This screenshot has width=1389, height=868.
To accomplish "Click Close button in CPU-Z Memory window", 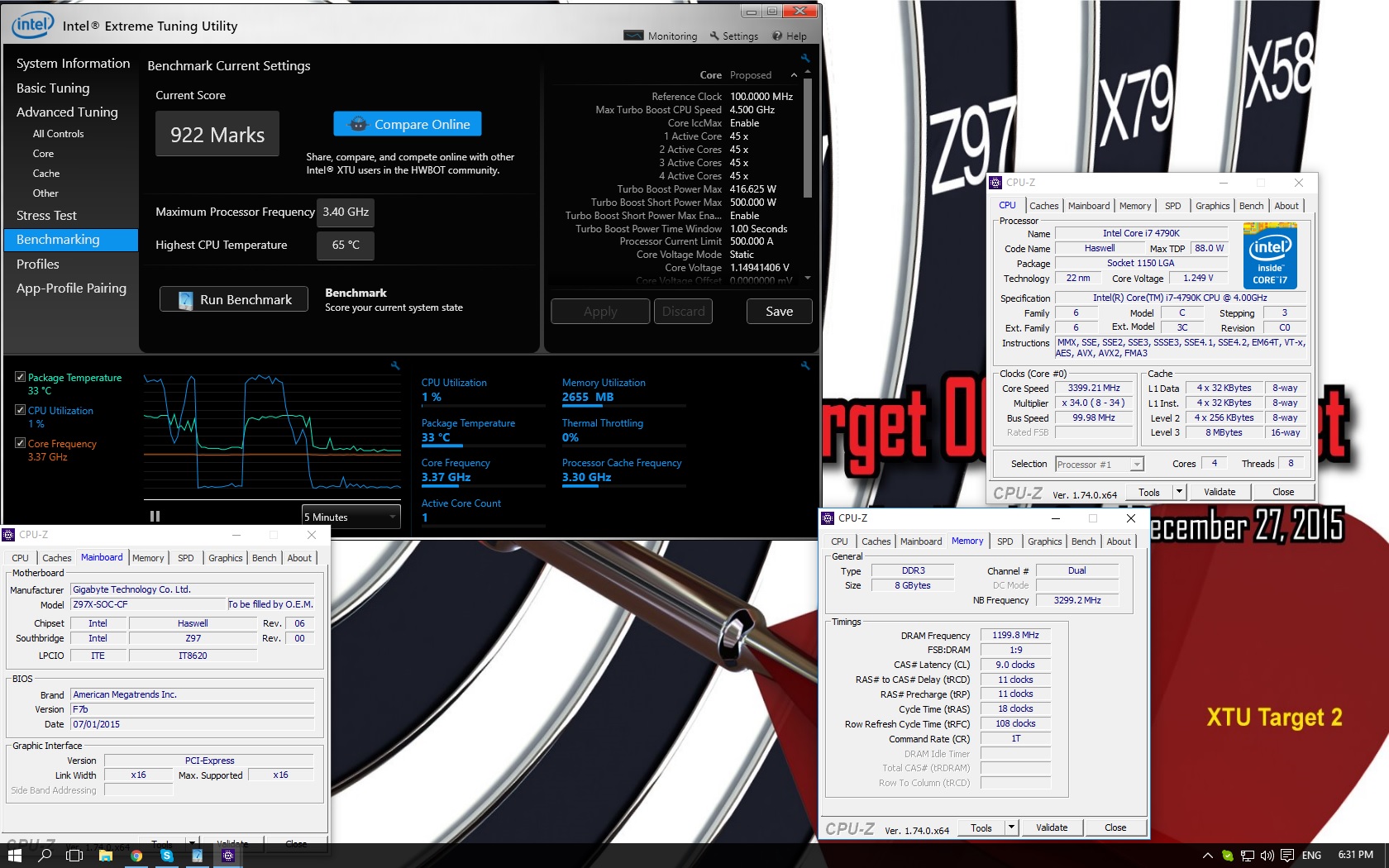I will click(x=1115, y=827).
